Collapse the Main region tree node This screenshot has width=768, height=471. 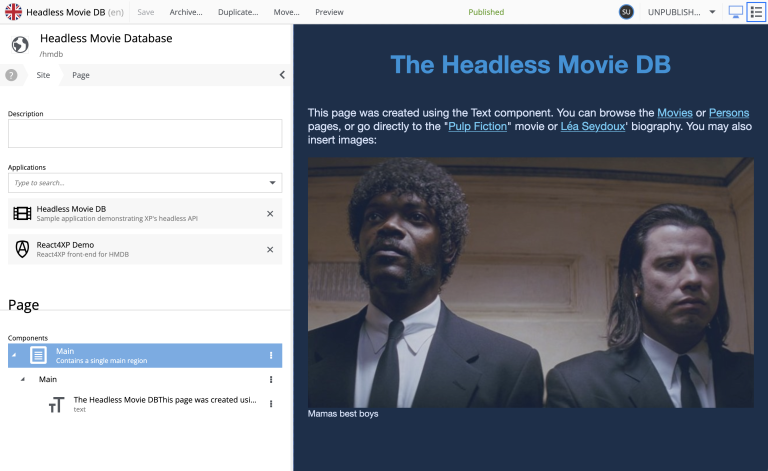pyautogui.click(x=23, y=380)
